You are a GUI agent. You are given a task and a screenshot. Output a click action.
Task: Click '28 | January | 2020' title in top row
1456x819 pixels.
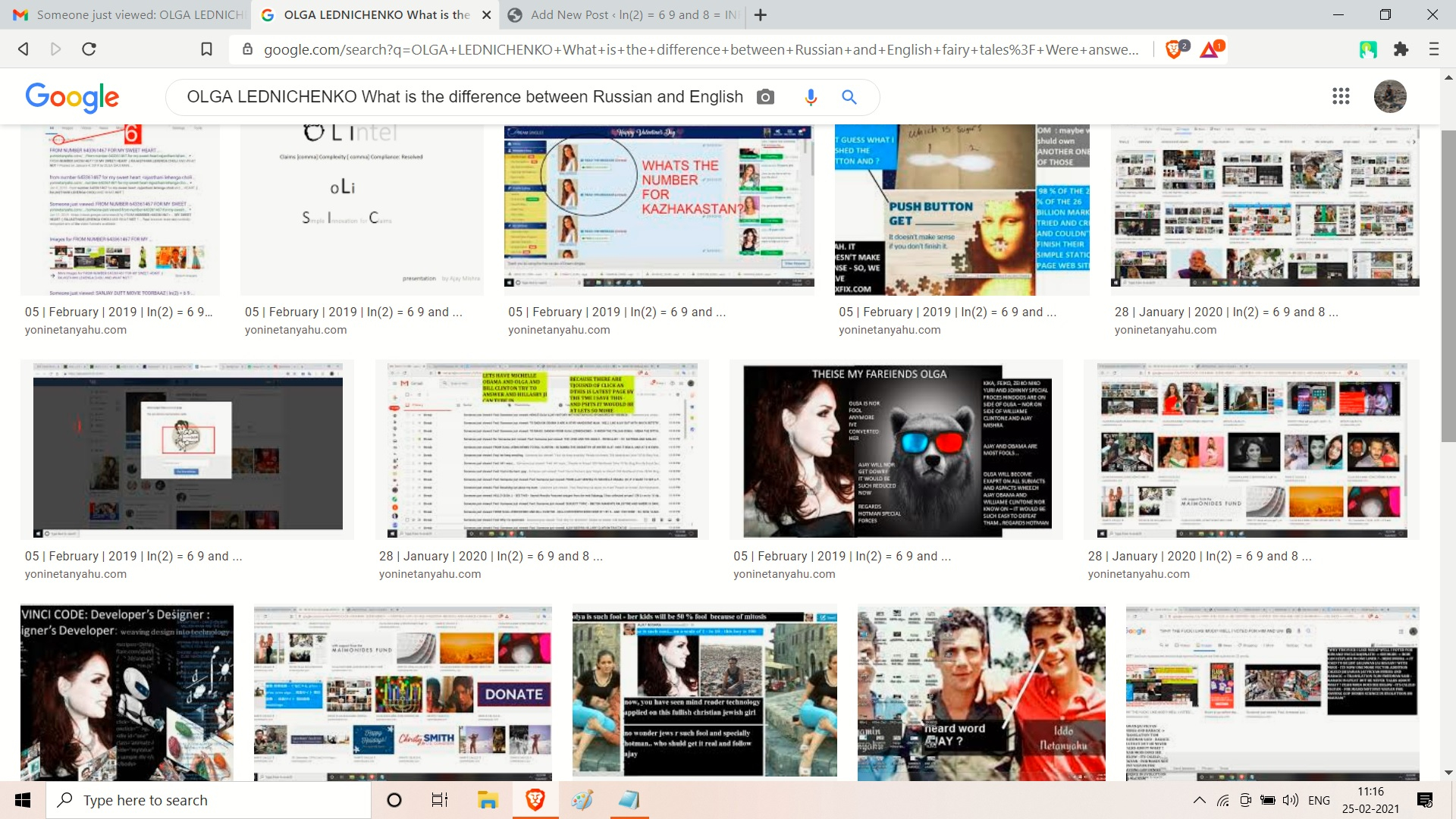coord(1226,312)
